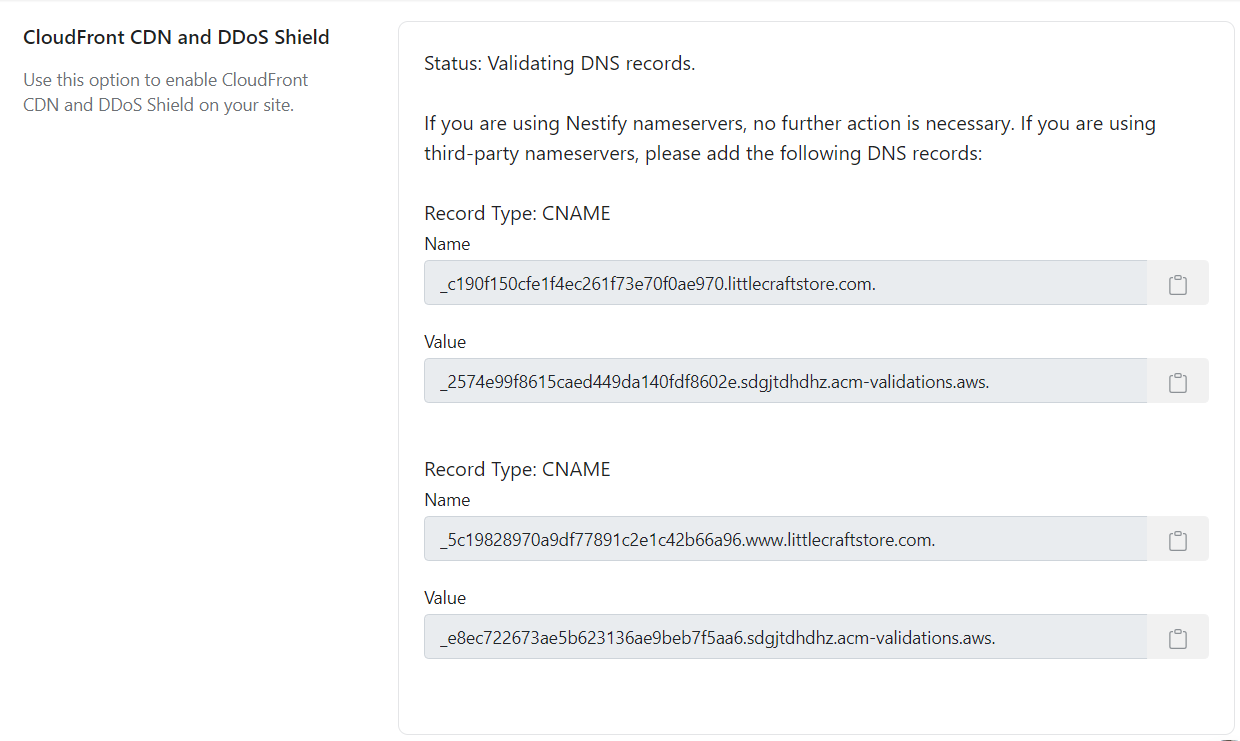This screenshot has width=1240, height=741.
Task: Click the 'CDN and DDoS Shield on your site' line
Action: [x=158, y=105]
